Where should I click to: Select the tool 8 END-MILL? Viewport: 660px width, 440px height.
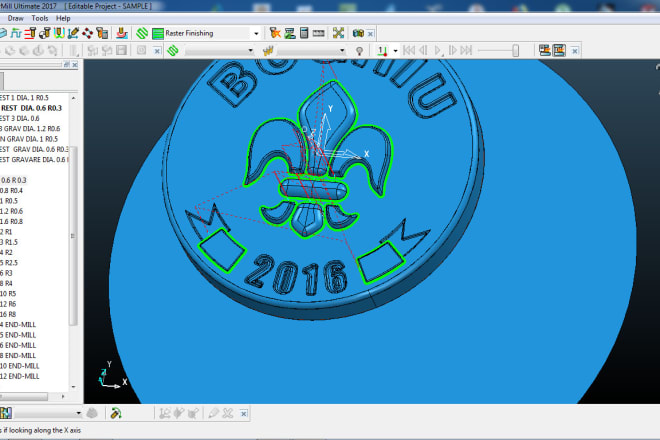tap(18, 356)
